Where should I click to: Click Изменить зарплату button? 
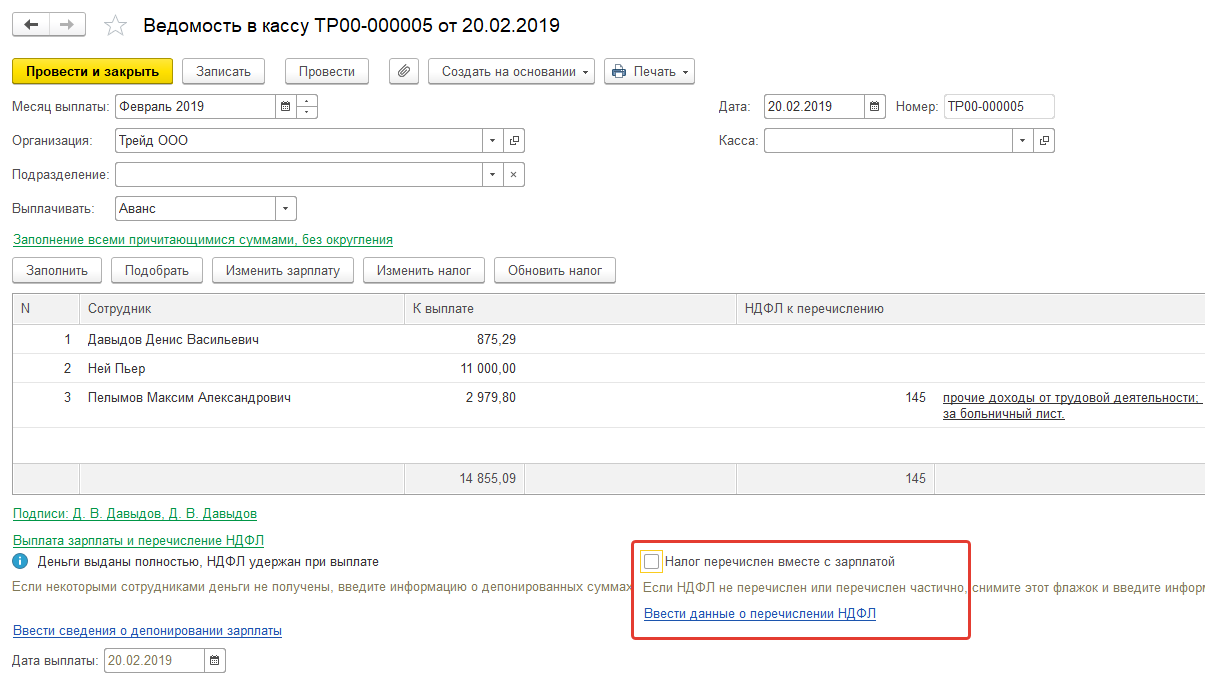283,270
